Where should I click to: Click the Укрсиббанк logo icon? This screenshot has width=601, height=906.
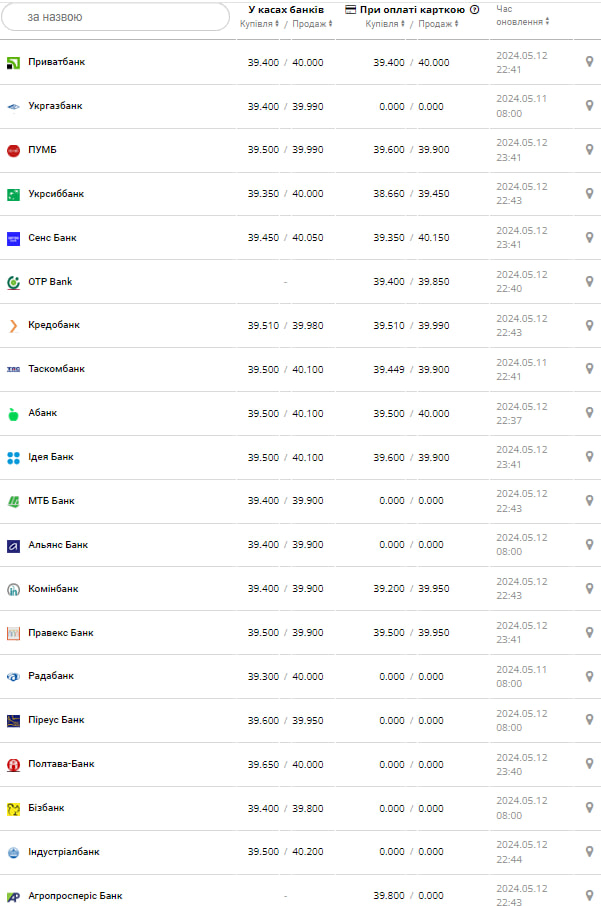13,194
